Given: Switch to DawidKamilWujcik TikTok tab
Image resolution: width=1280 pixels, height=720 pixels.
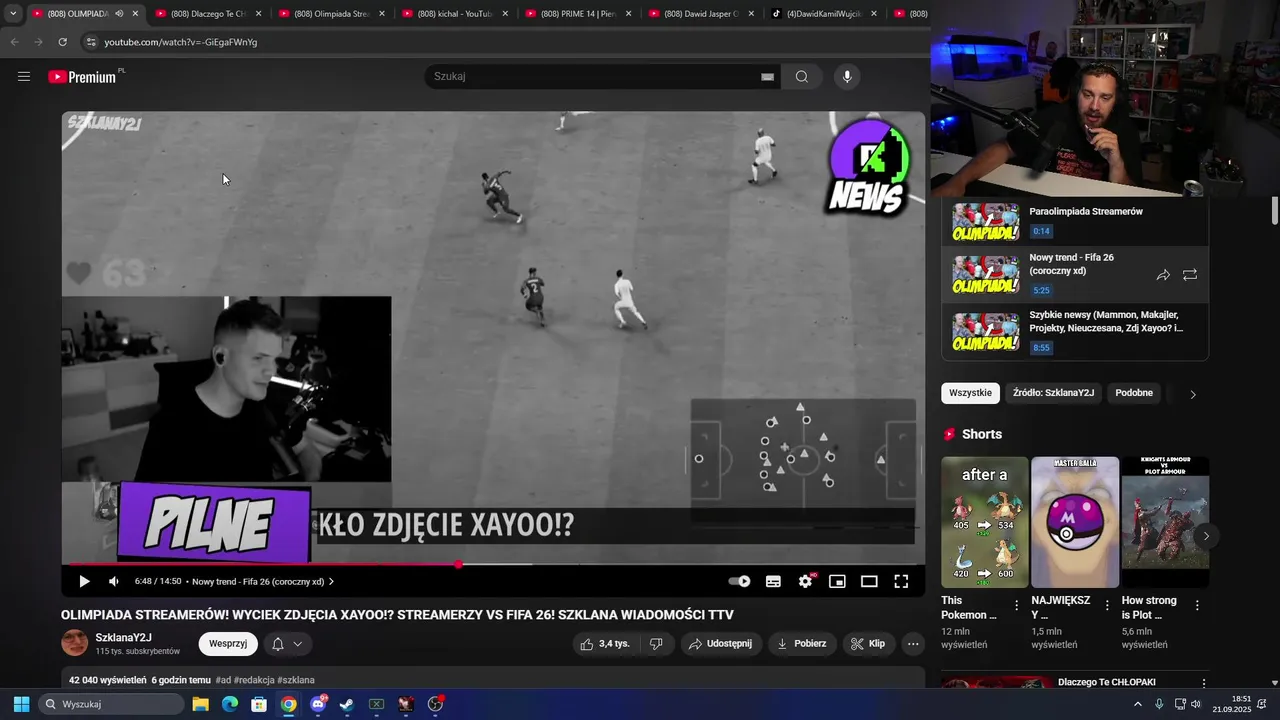Looking at the screenshot, I should (x=824, y=14).
